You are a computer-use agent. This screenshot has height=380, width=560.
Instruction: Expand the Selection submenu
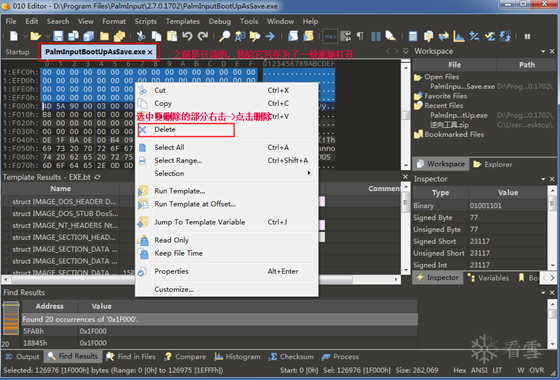coord(227,174)
